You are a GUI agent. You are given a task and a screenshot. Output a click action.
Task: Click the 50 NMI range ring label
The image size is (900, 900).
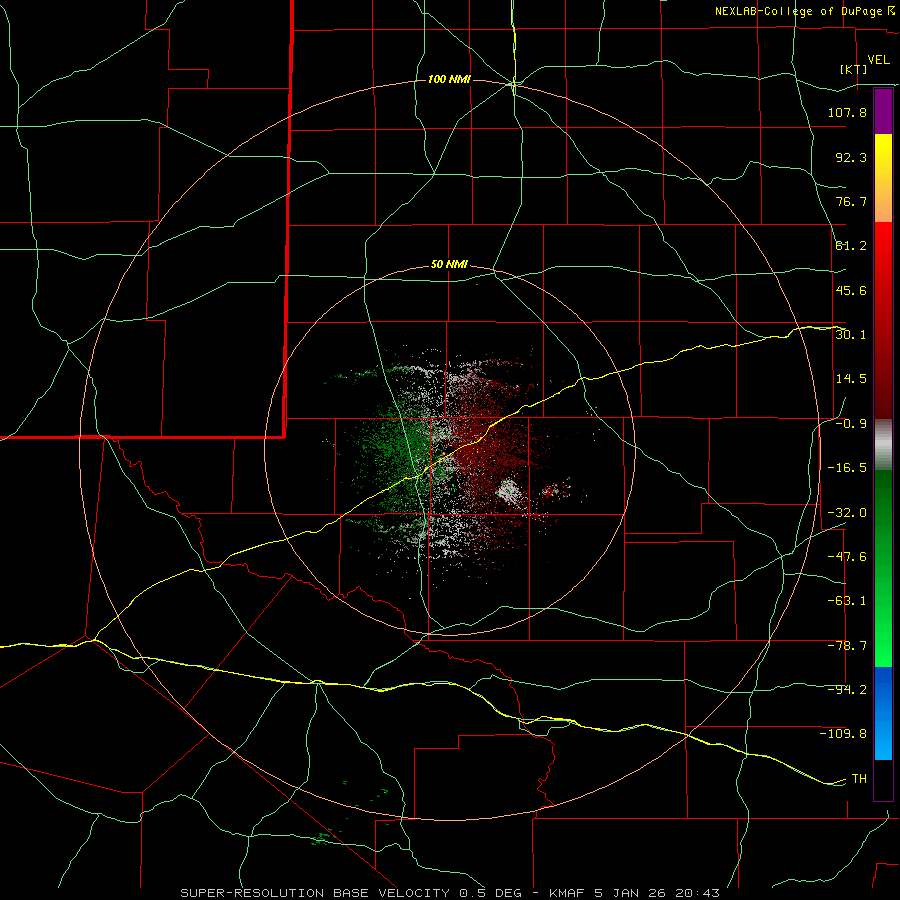coord(449,265)
